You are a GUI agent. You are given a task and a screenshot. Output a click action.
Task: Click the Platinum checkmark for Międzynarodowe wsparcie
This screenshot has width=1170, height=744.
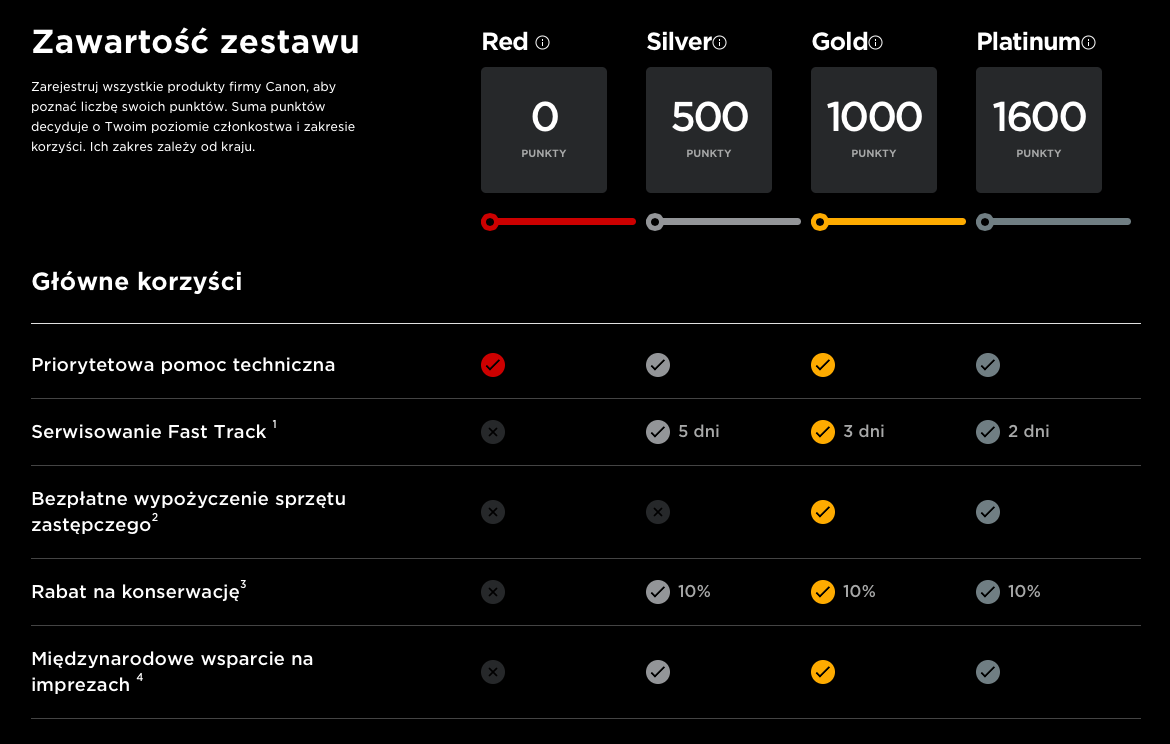(987, 672)
